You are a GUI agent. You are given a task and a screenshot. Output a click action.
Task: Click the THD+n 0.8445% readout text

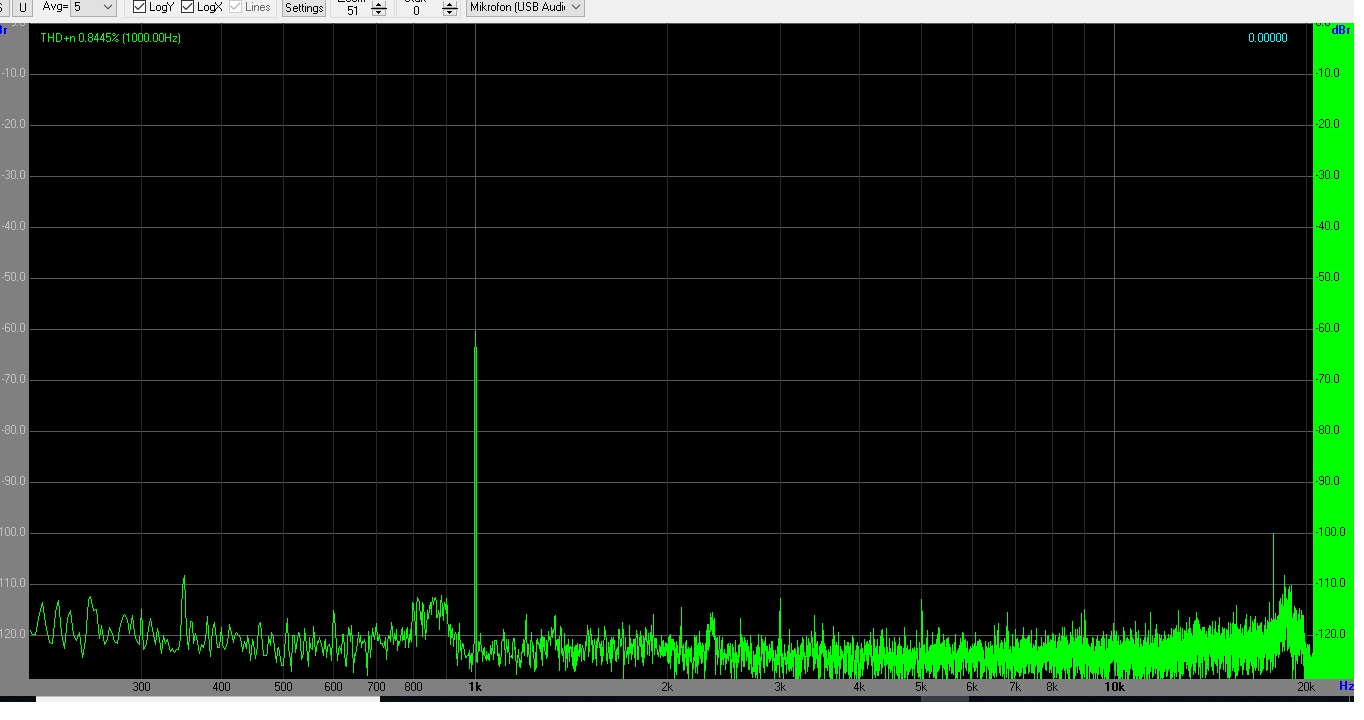(x=110, y=38)
